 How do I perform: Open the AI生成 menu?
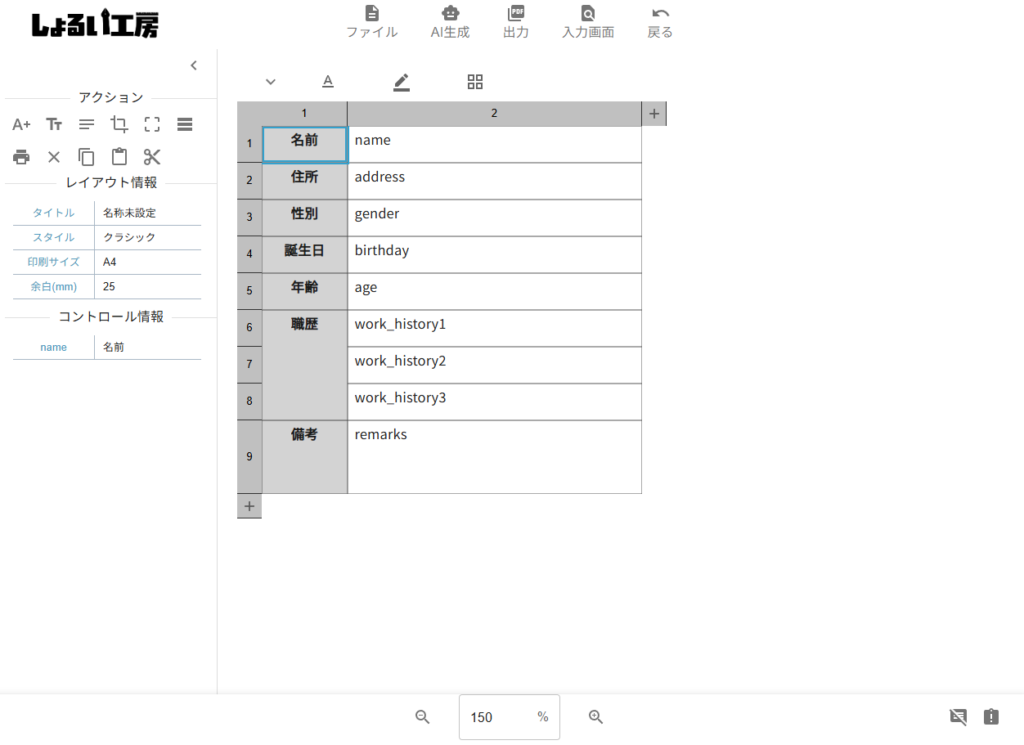pyautogui.click(x=450, y=22)
